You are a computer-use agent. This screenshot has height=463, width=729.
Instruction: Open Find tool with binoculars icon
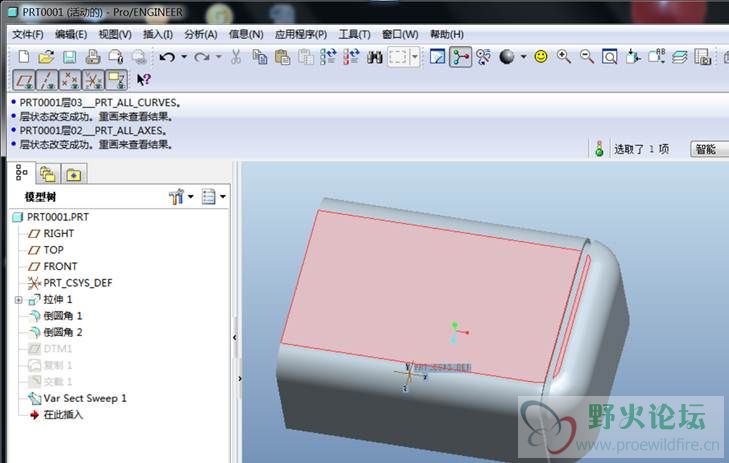375,57
